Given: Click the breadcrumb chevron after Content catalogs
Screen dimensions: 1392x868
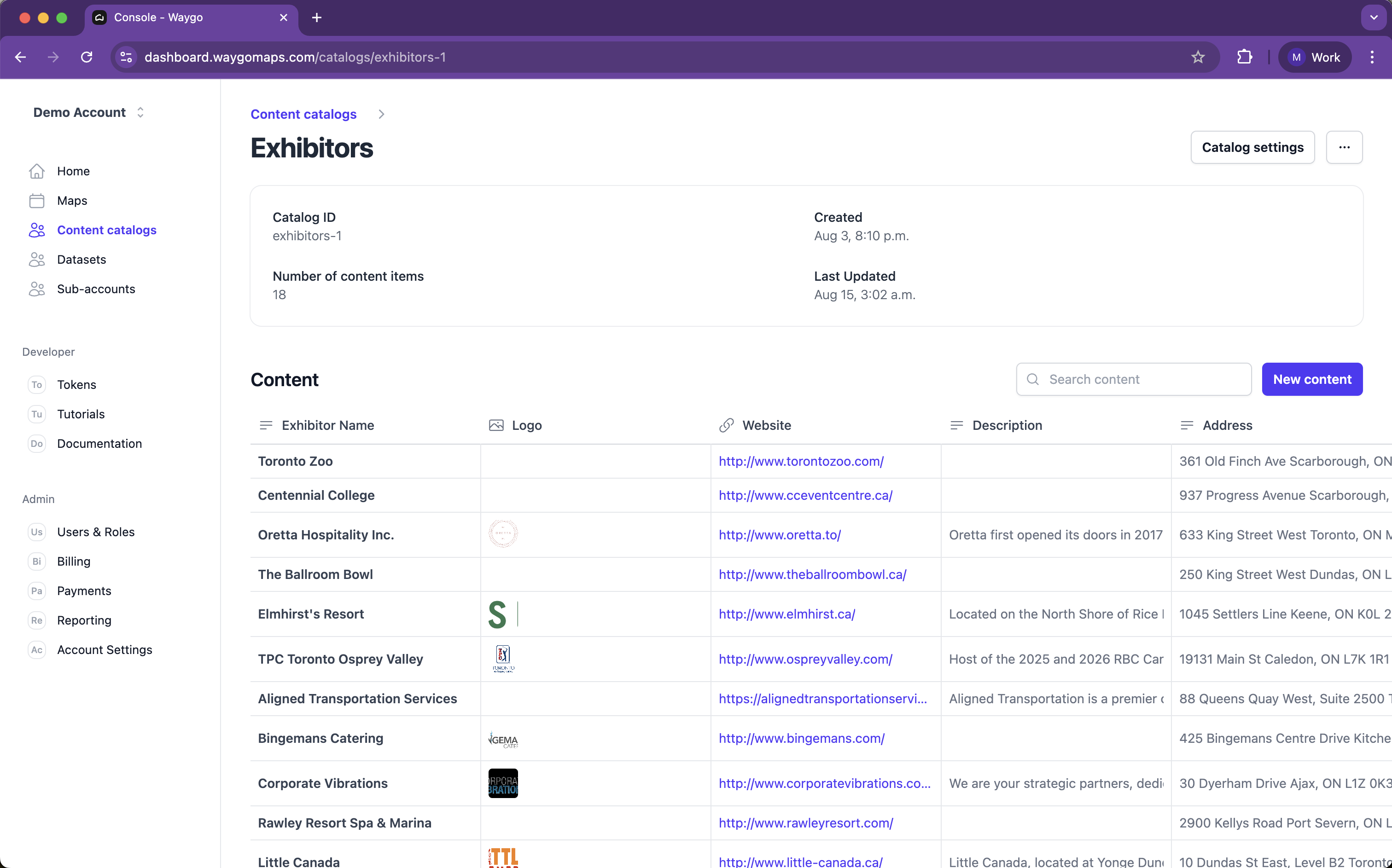Looking at the screenshot, I should pos(381,114).
